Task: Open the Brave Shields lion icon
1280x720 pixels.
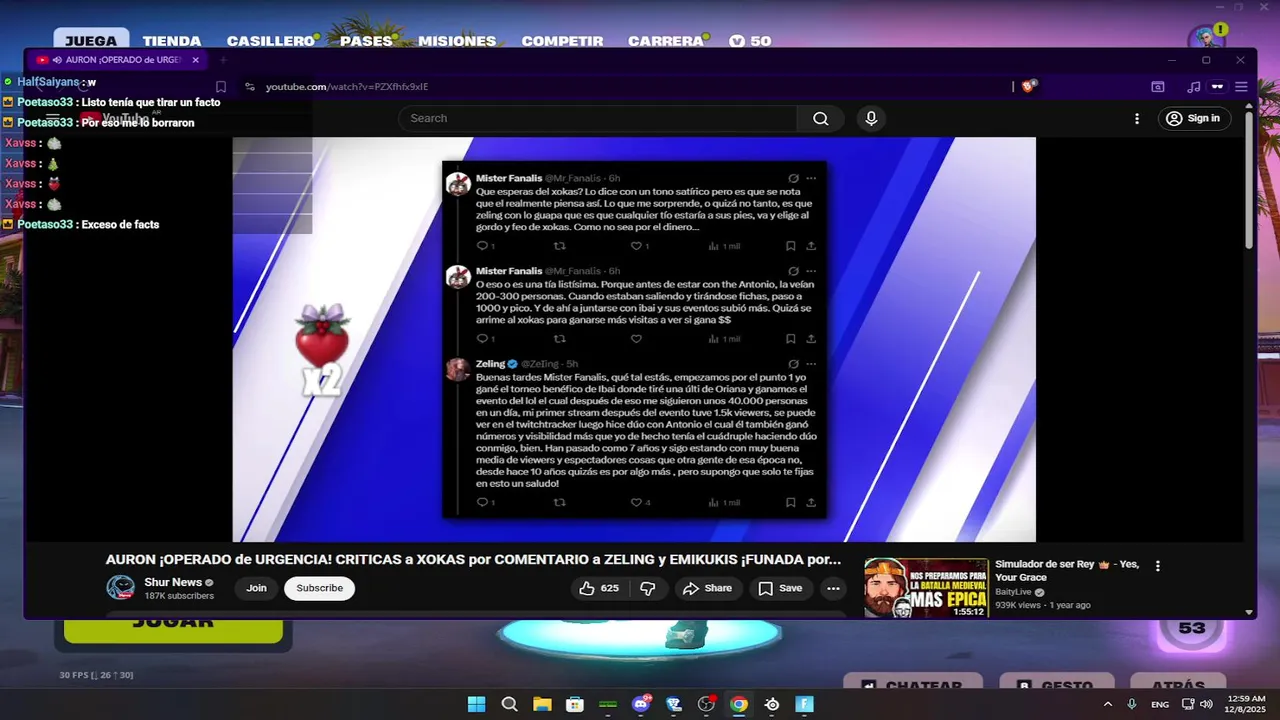Action: (x=1029, y=86)
